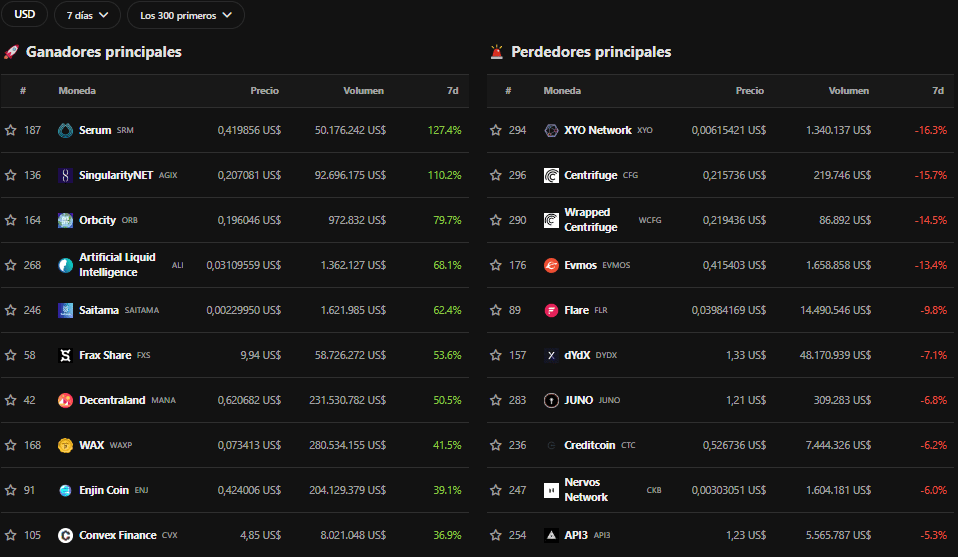This screenshot has width=958, height=557.
Task: Toggle favorite star for Evmos
Action: [x=495, y=265]
